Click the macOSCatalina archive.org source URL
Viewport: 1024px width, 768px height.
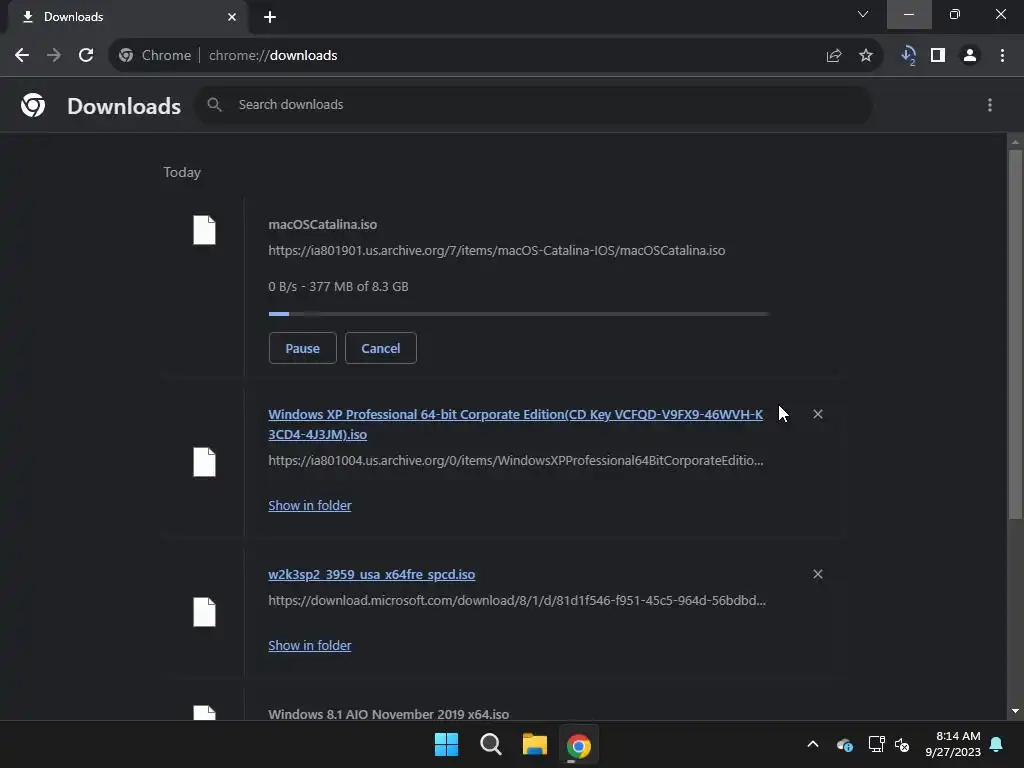pos(496,251)
